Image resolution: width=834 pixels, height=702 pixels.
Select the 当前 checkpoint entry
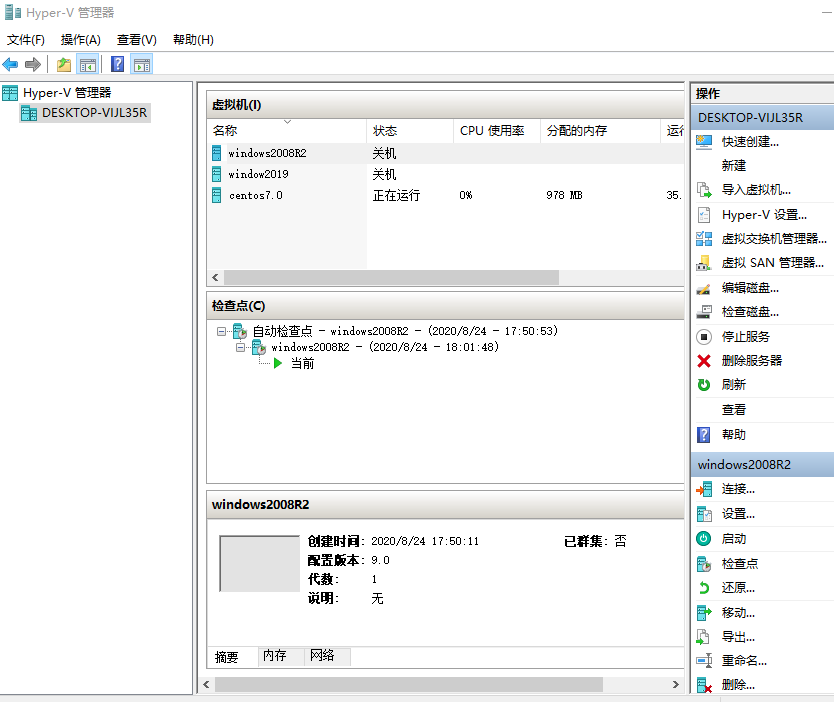tap(302, 364)
